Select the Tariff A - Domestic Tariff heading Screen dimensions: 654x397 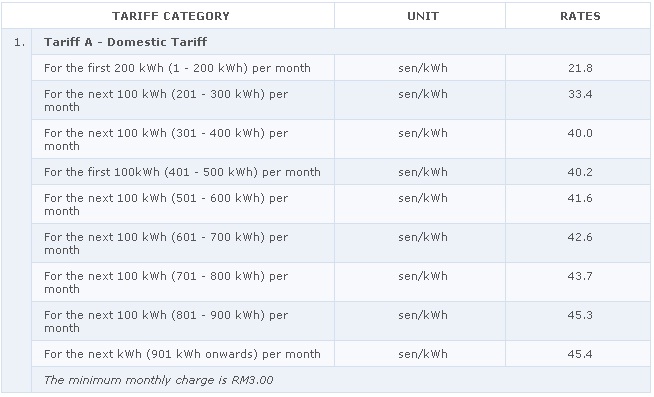click(126, 42)
